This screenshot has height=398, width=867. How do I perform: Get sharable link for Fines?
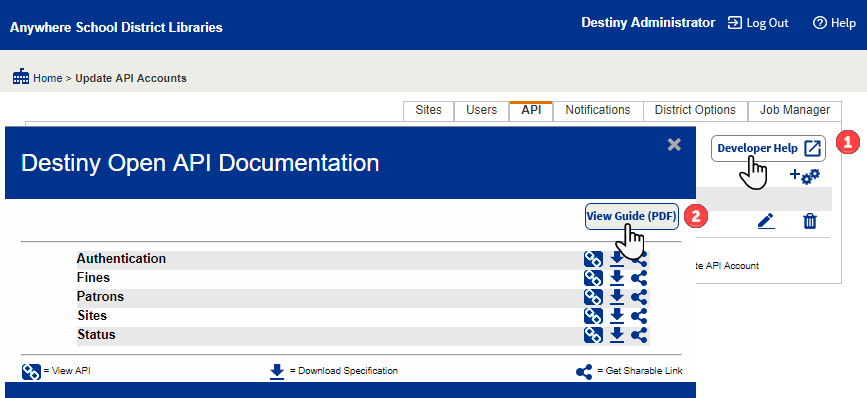coord(639,277)
